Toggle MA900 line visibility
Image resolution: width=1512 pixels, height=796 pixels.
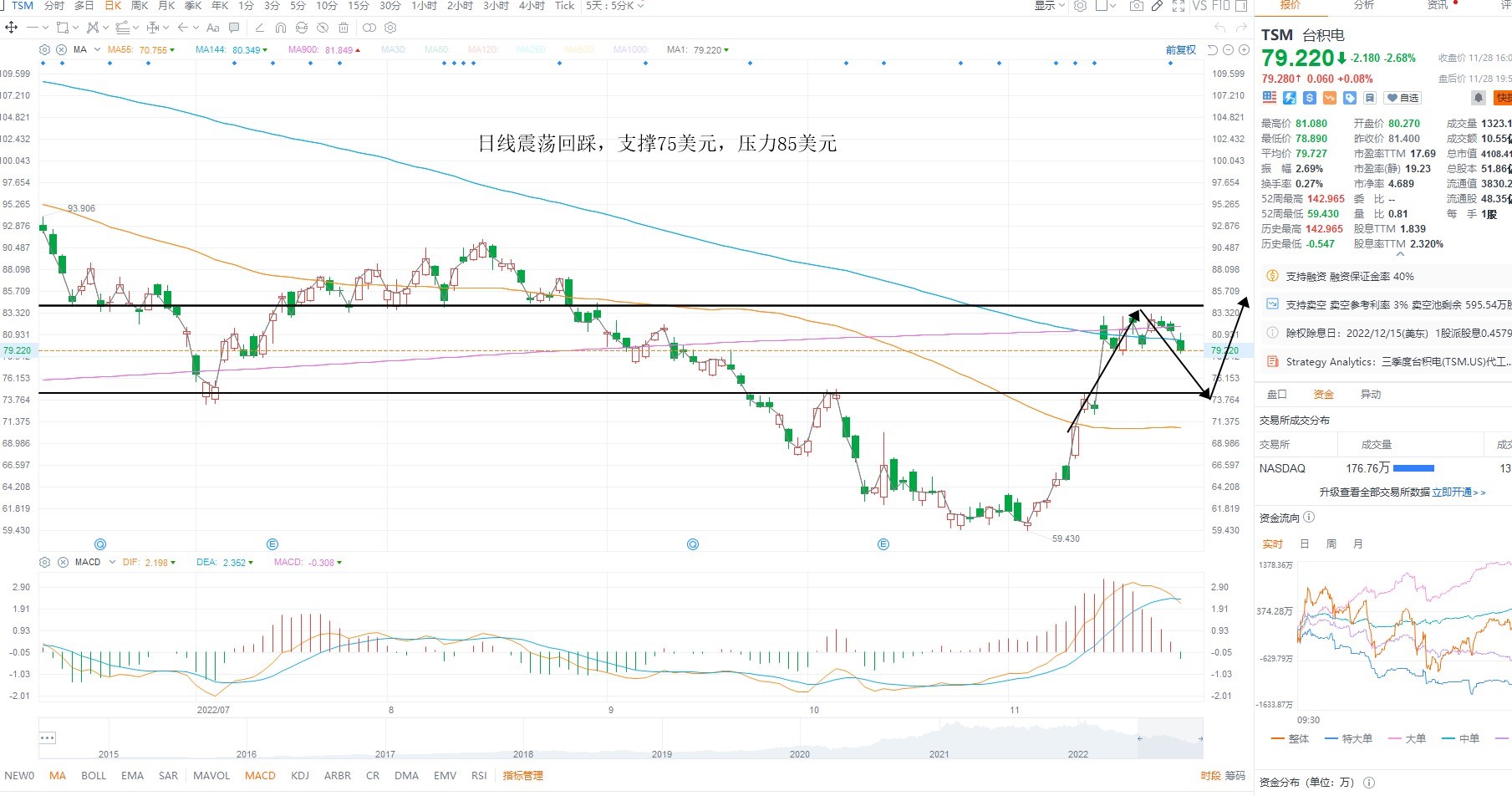[324, 50]
